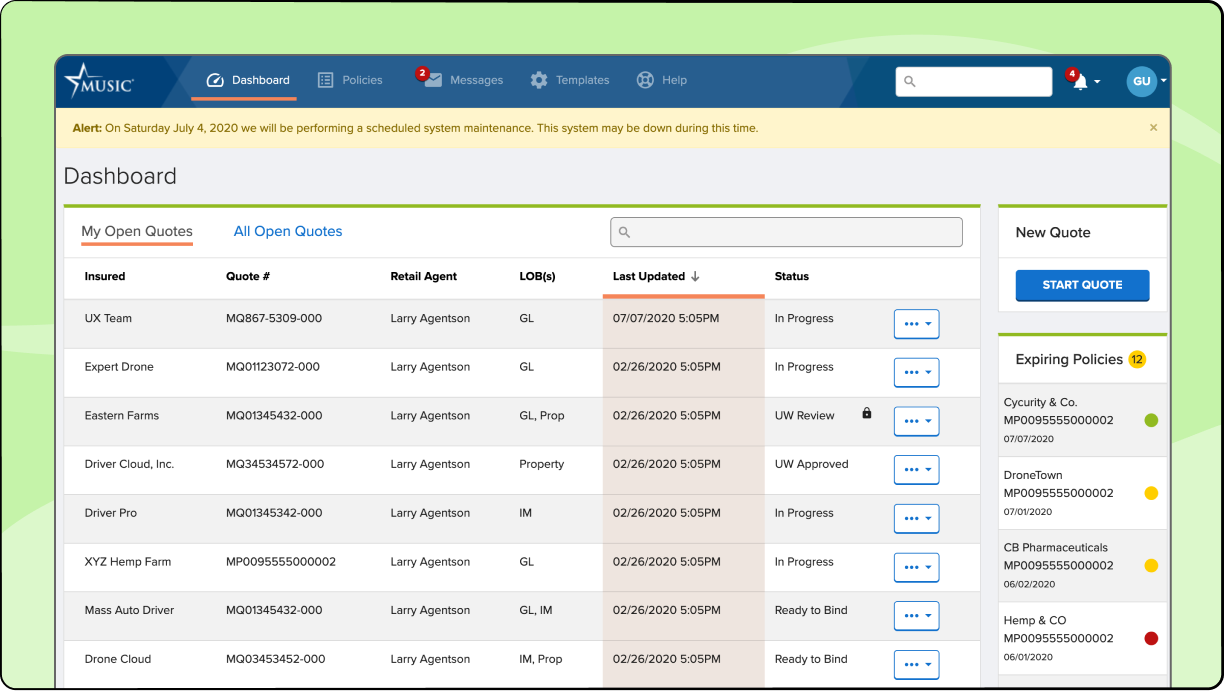Dismiss the maintenance alert banner
Viewport: 1224px width, 691px height.
1153,128
